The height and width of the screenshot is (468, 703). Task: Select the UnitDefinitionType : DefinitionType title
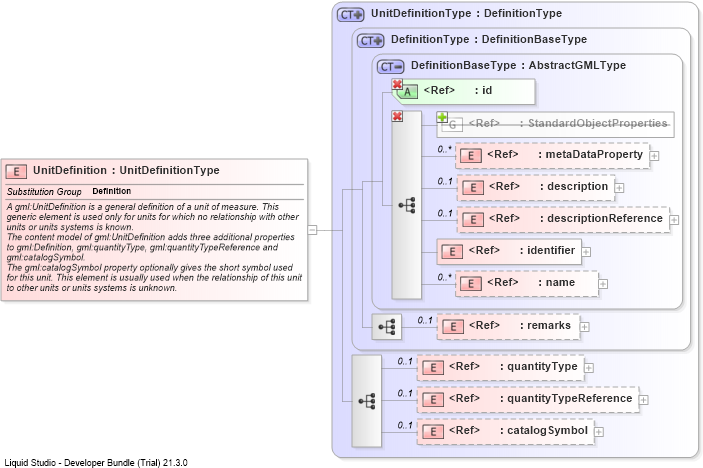pyautogui.click(x=466, y=13)
